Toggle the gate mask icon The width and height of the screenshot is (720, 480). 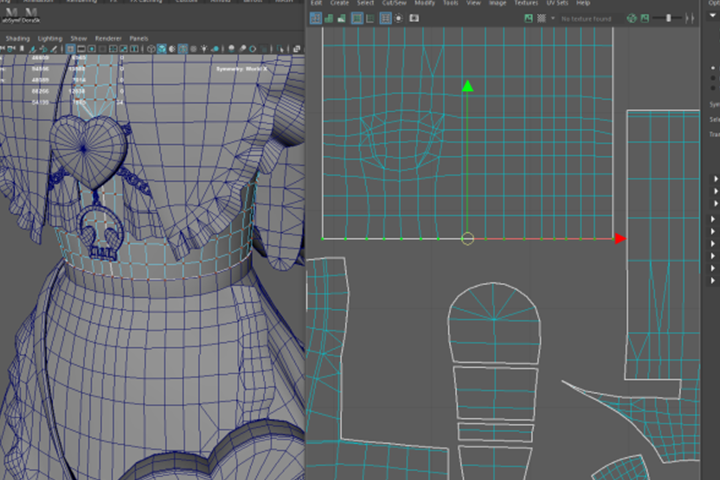pos(102,49)
